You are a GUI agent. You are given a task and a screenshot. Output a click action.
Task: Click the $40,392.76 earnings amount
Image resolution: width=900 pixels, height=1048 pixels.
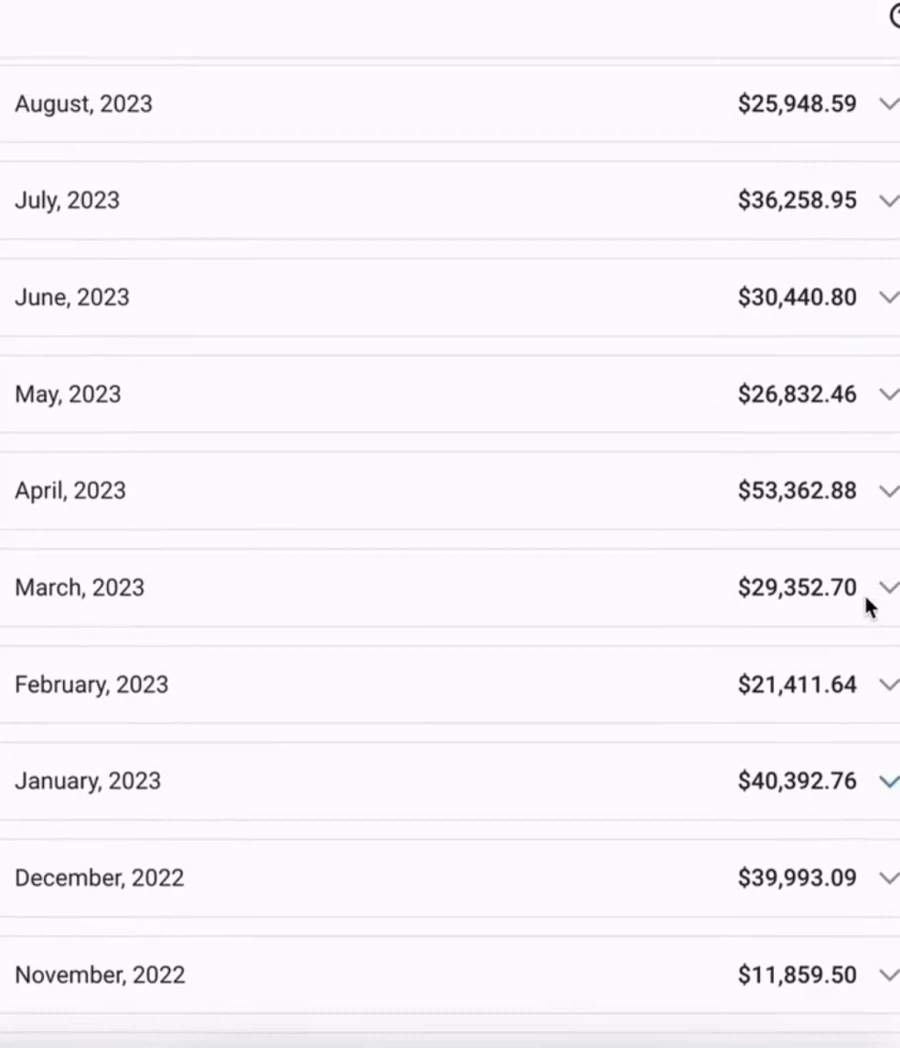tap(797, 781)
